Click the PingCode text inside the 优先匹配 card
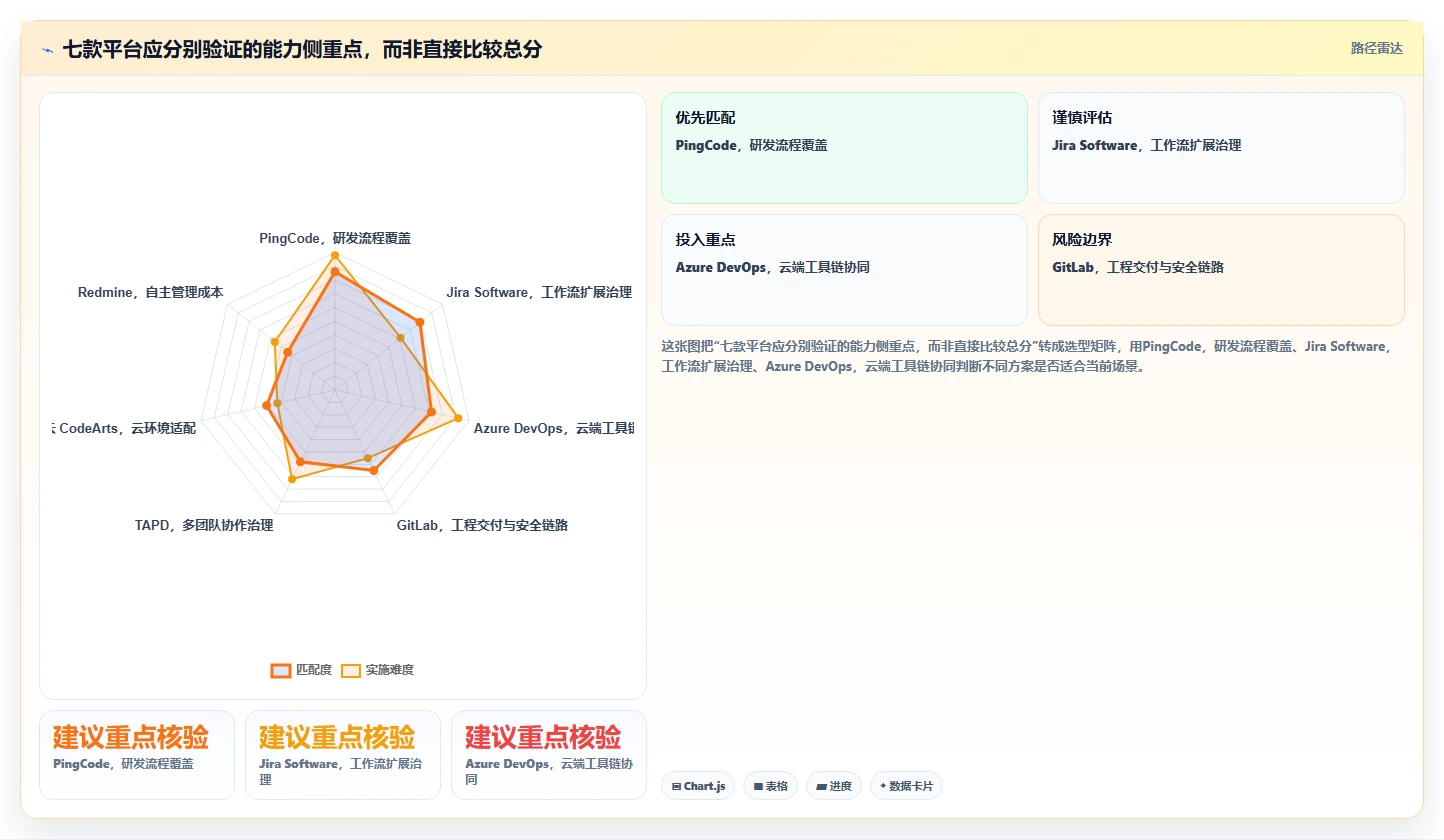Screen dimensions: 1444x840 [x=752, y=145]
